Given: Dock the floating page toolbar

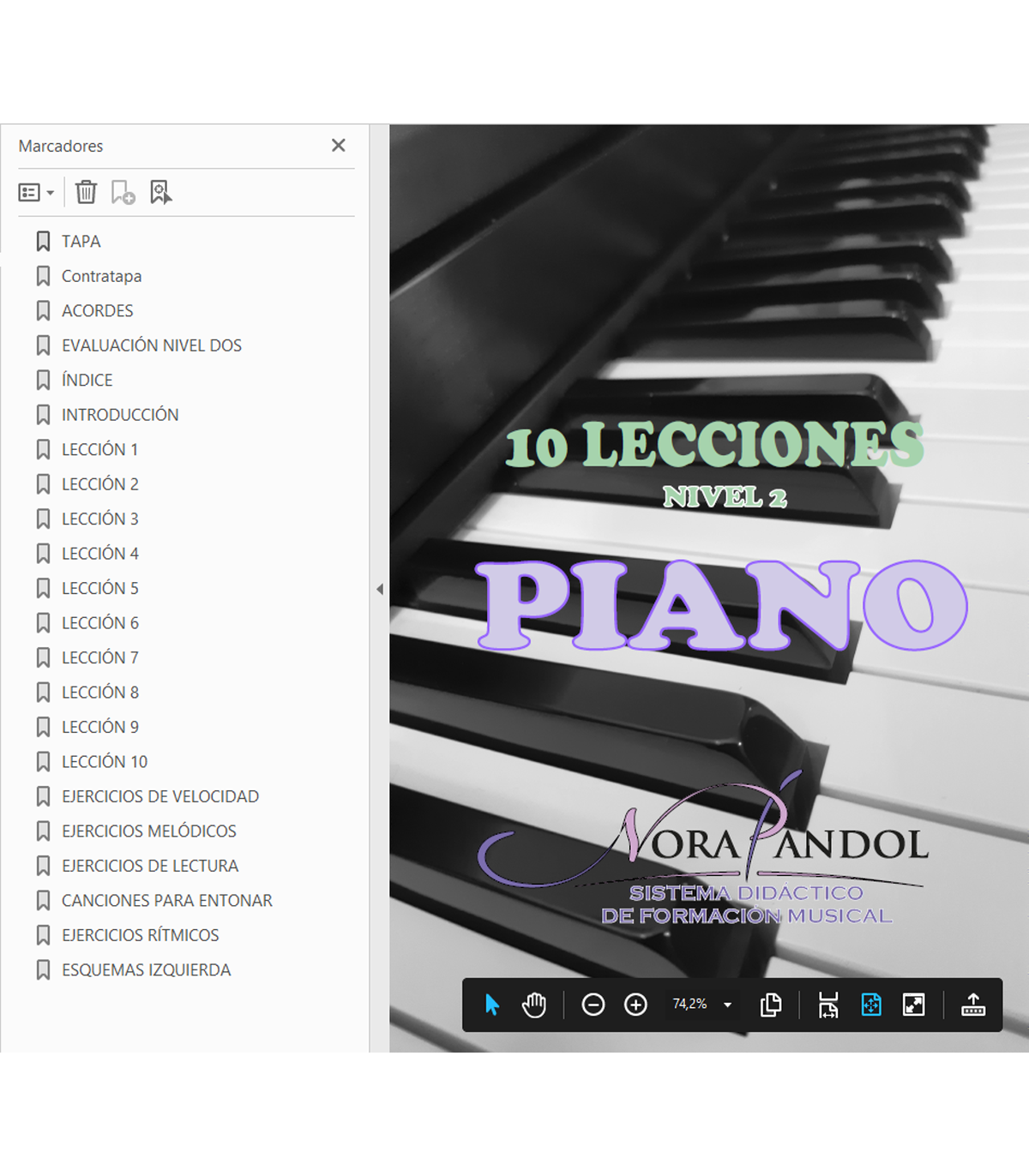Looking at the screenshot, I should (x=973, y=1005).
